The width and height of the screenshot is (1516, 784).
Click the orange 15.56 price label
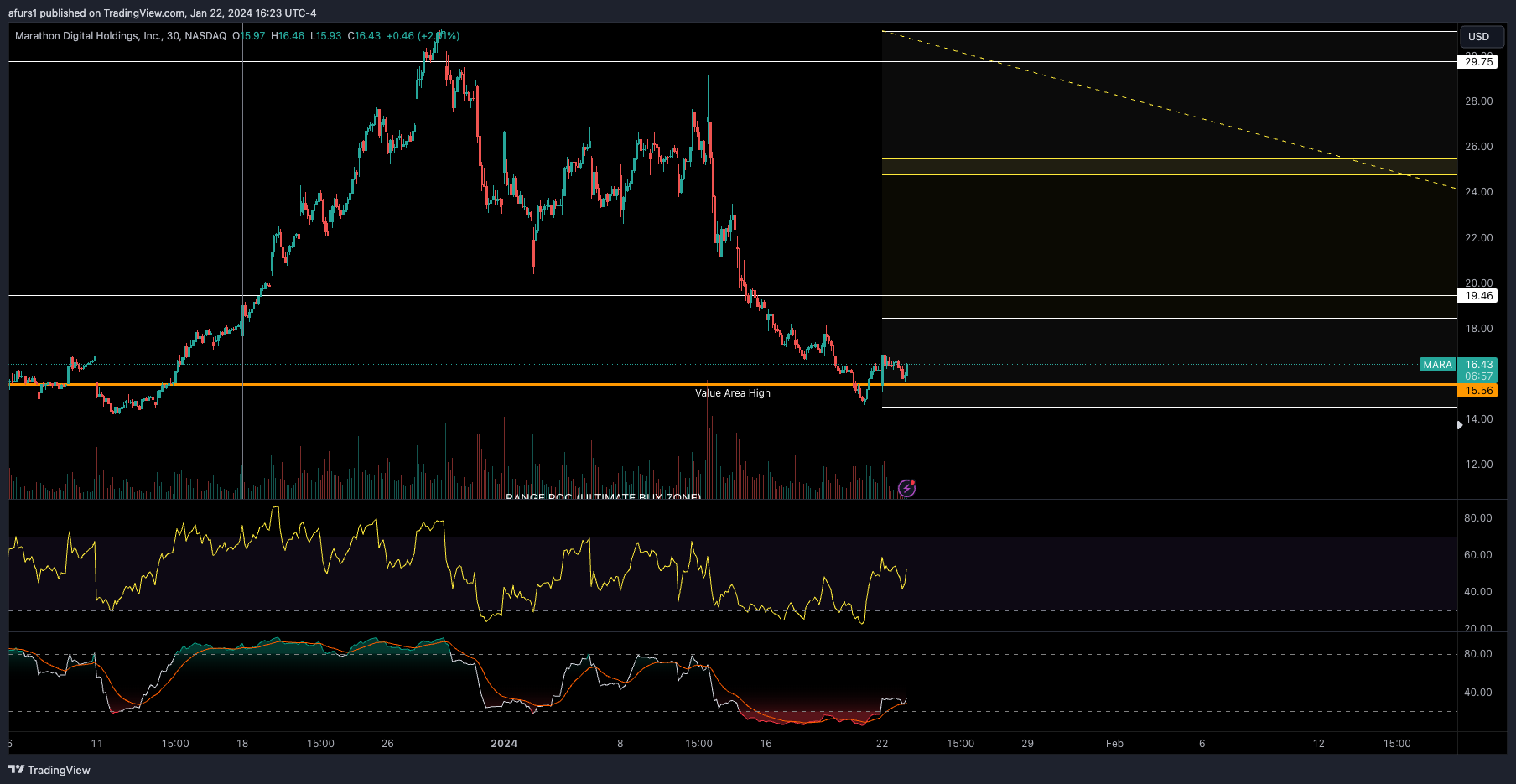coord(1478,391)
